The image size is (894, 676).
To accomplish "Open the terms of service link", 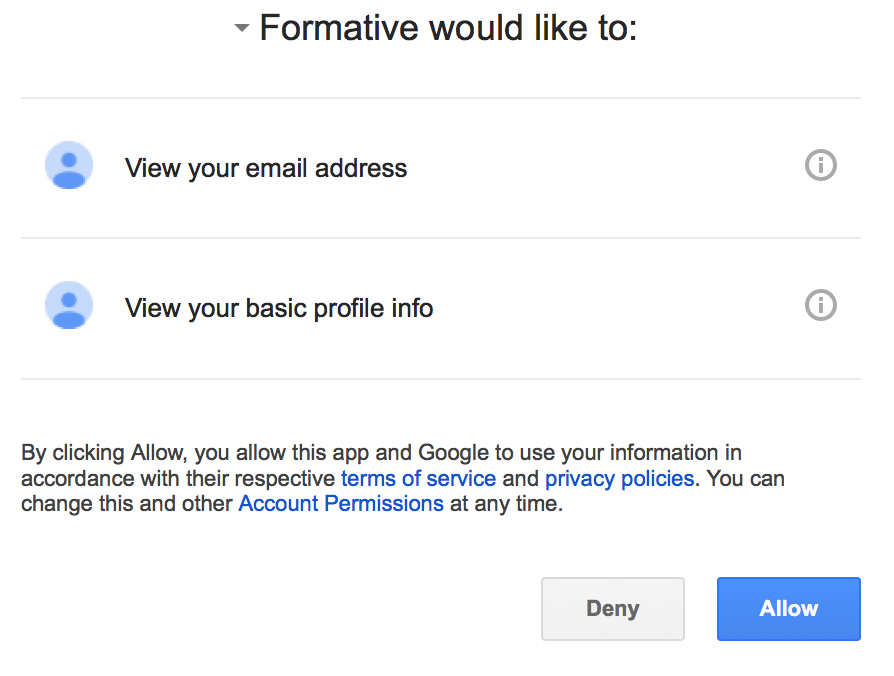I will pyautogui.click(x=418, y=478).
